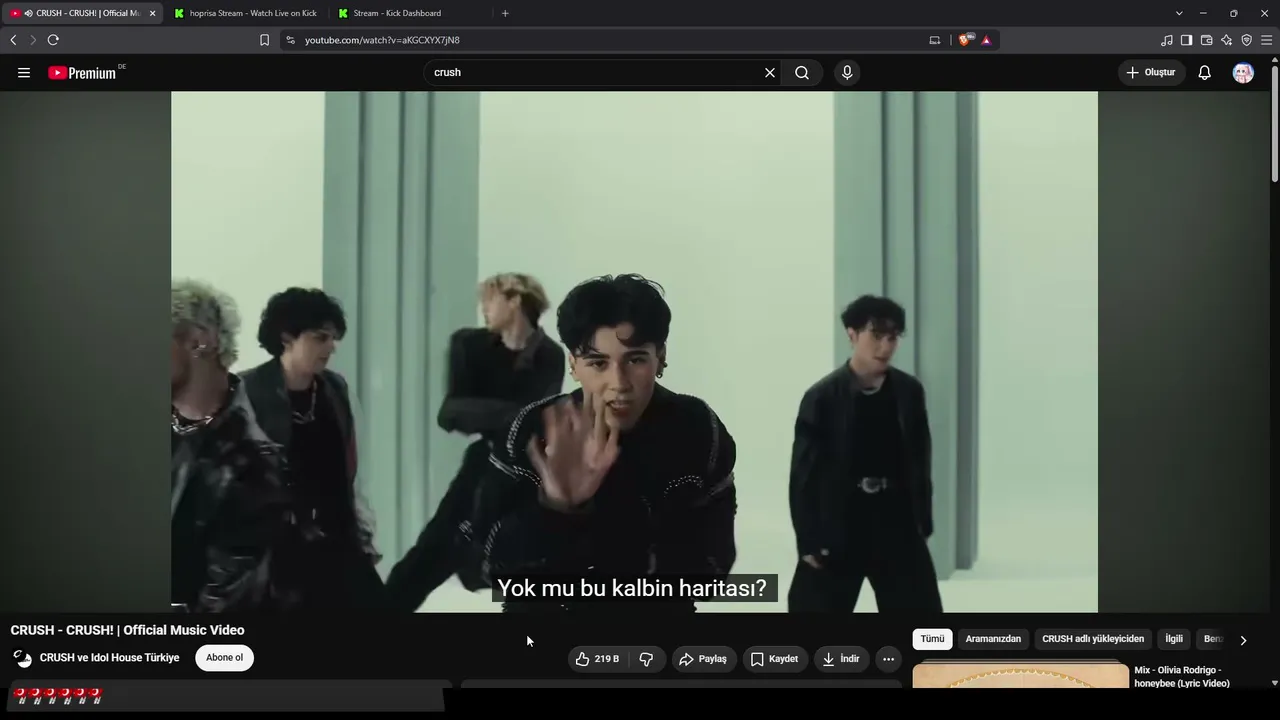The height and width of the screenshot is (720, 1280).
Task: Open the YouTube guide hamburger menu
Action: point(24,72)
